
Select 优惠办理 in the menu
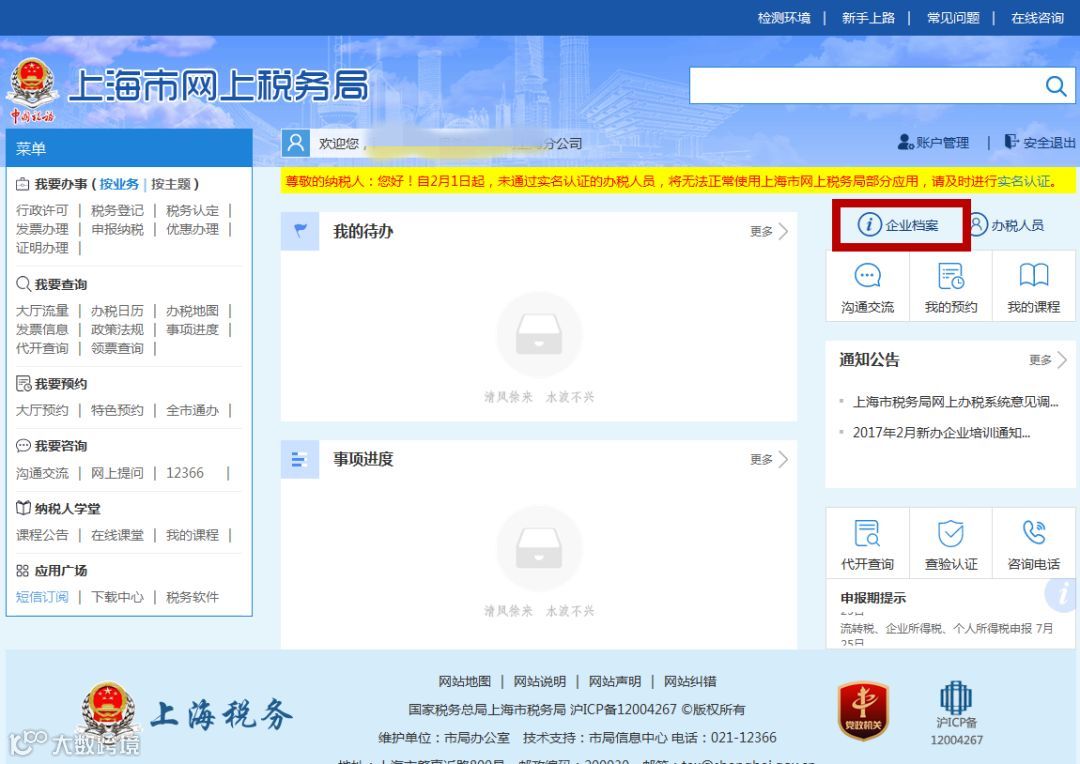(192, 229)
